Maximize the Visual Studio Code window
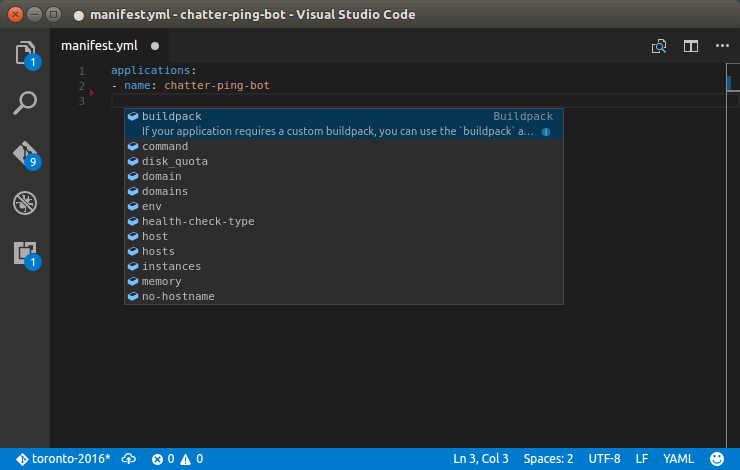The image size is (740, 470). point(53,15)
